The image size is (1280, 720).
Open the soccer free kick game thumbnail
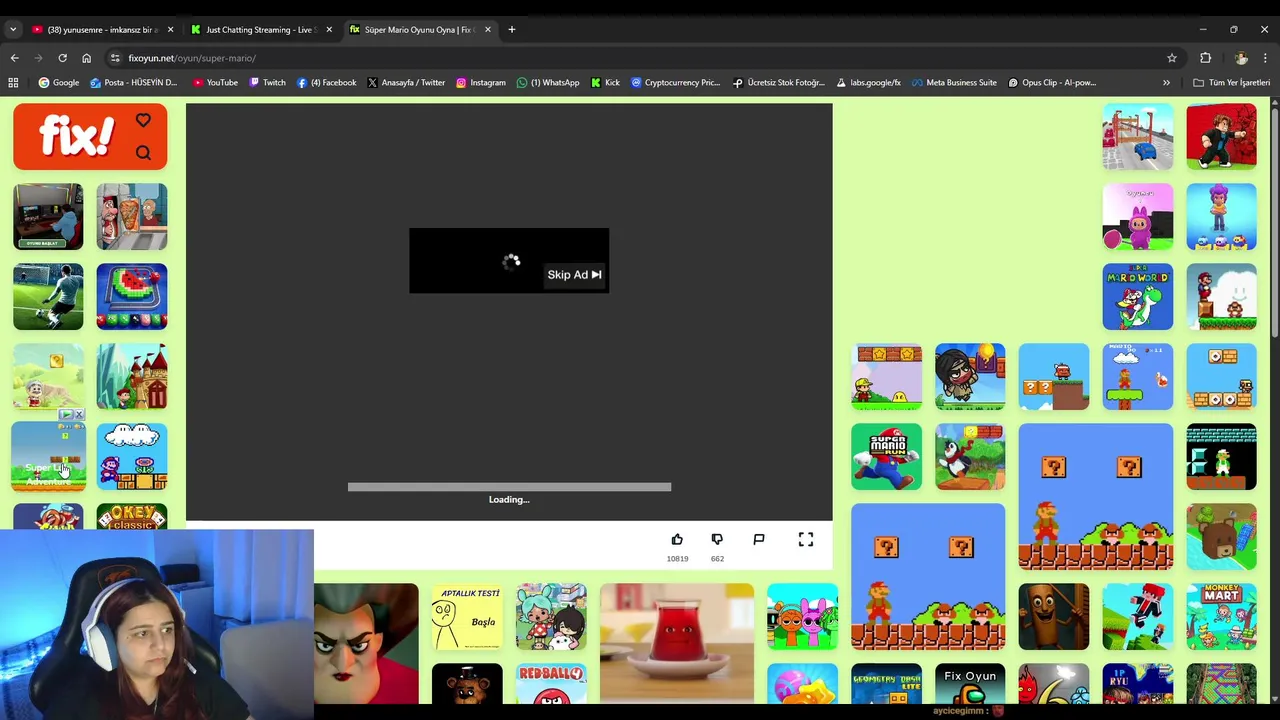pyautogui.click(x=48, y=297)
